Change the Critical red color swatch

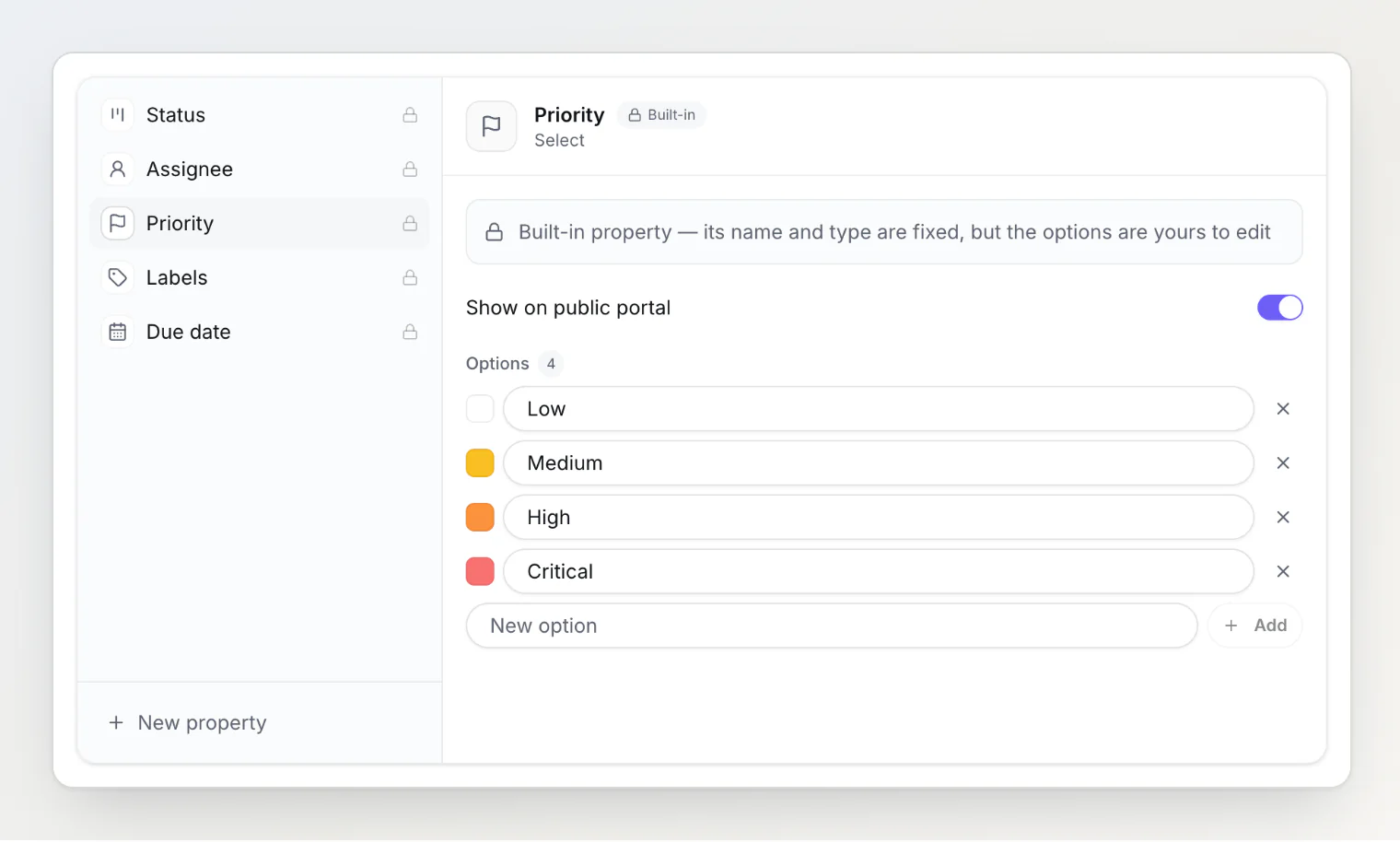pos(480,572)
